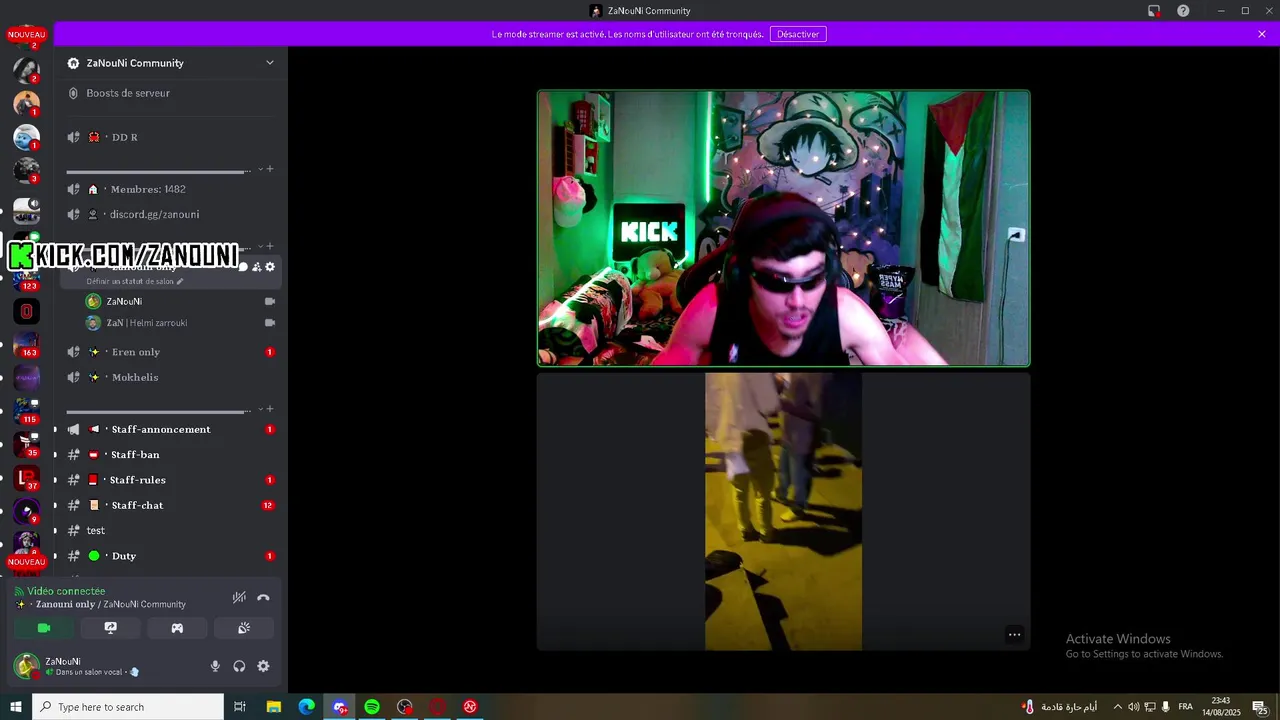Invite people to Zanouni only channel
This screenshot has height=720, width=1280.
pyautogui.click(x=256, y=267)
